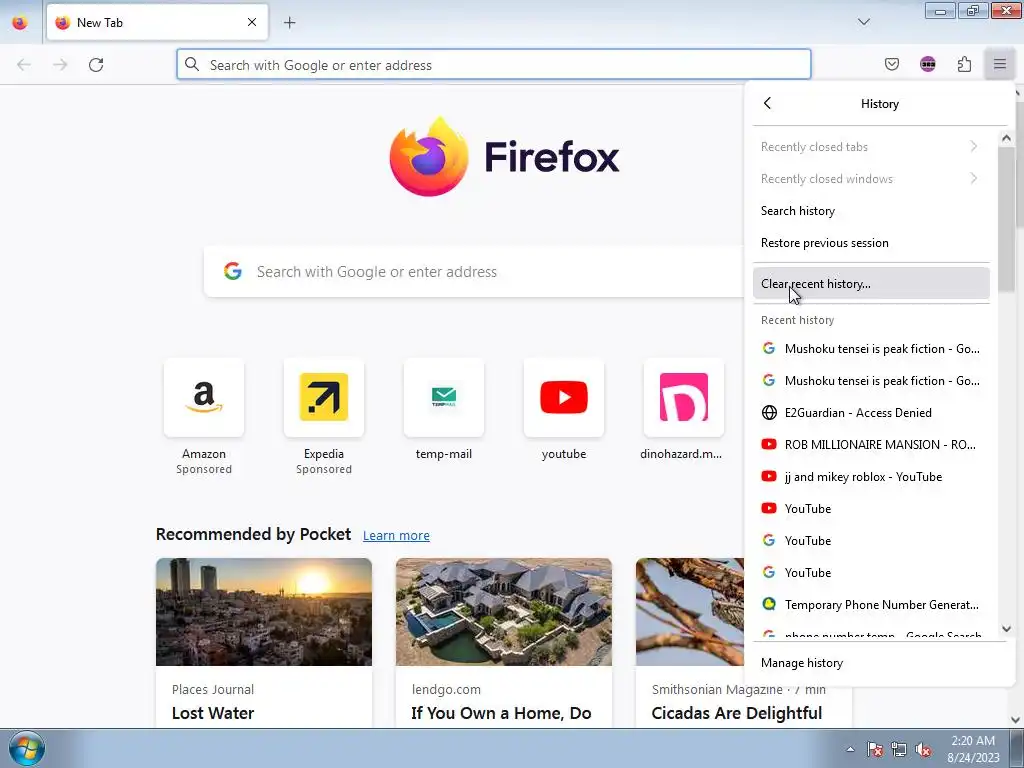Click the page scroll down arrow
Viewport: 1024px width, 768px height.
click(x=1016, y=720)
